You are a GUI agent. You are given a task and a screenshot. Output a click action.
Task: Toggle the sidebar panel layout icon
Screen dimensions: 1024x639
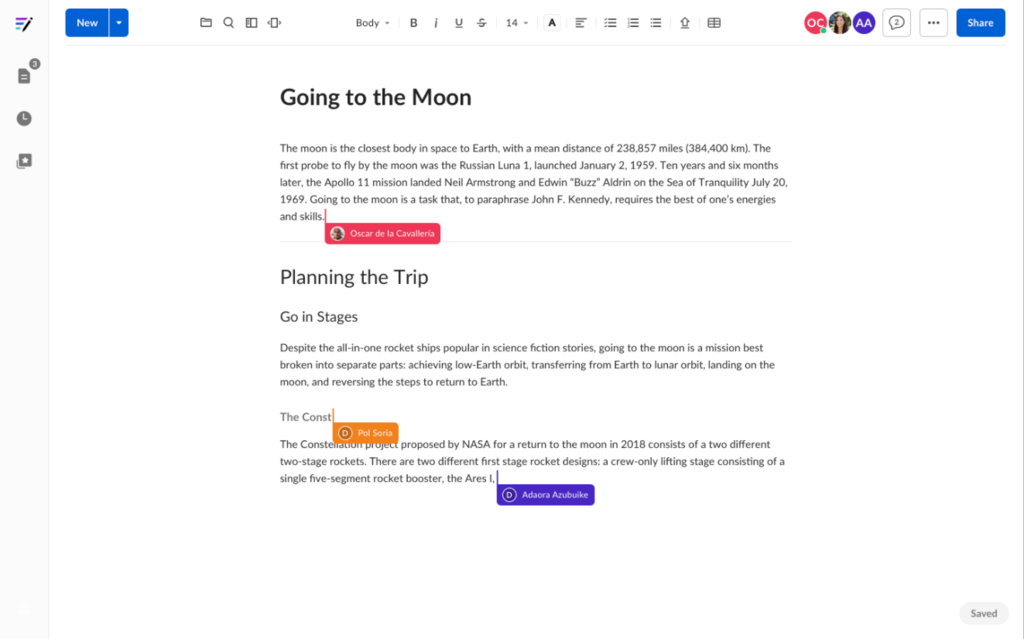click(x=251, y=23)
